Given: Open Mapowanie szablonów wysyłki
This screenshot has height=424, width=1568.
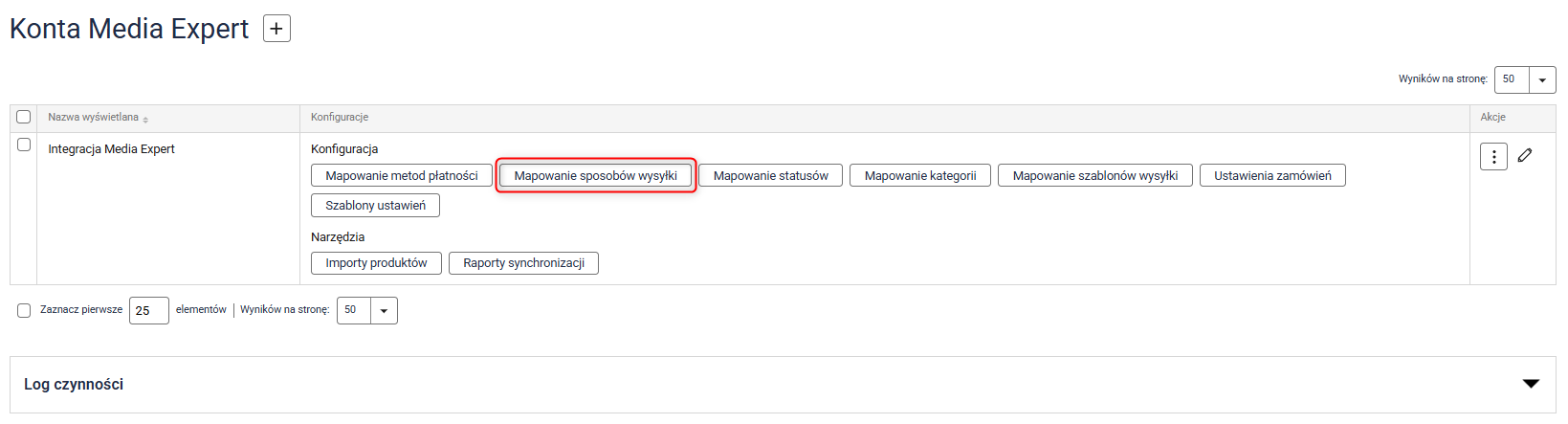Looking at the screenshot, I should coord(1095,175).
